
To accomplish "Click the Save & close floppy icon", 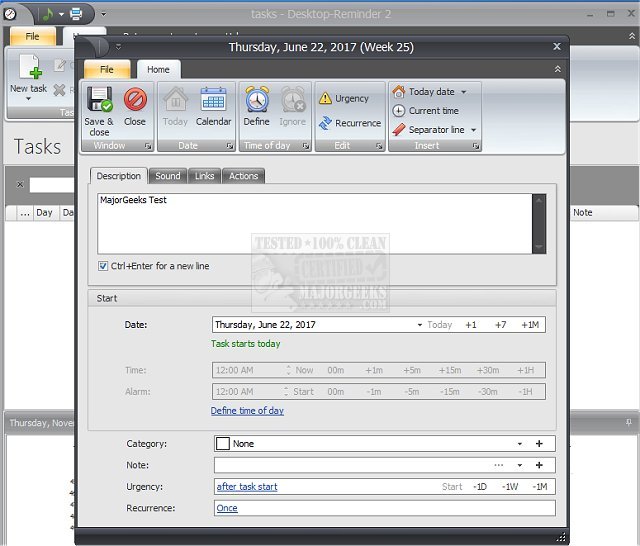I will click(x=99, y=99).
